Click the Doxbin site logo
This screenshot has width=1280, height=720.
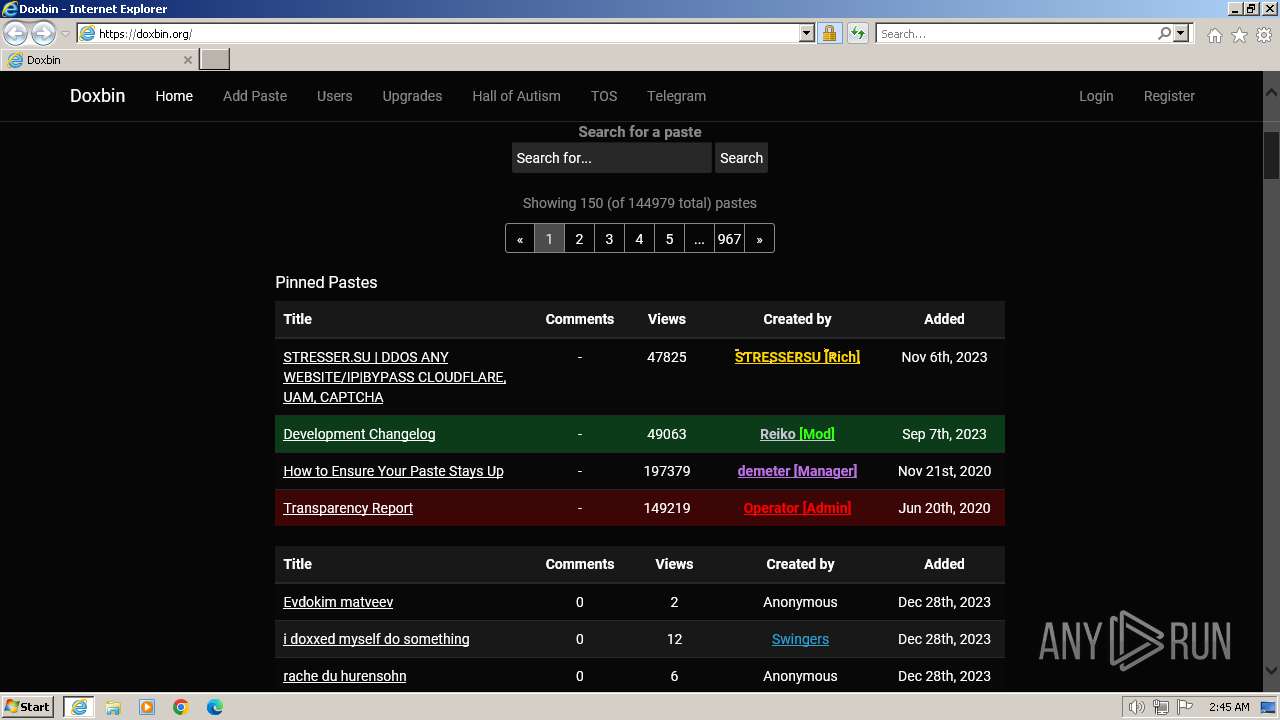click(97, 96)
